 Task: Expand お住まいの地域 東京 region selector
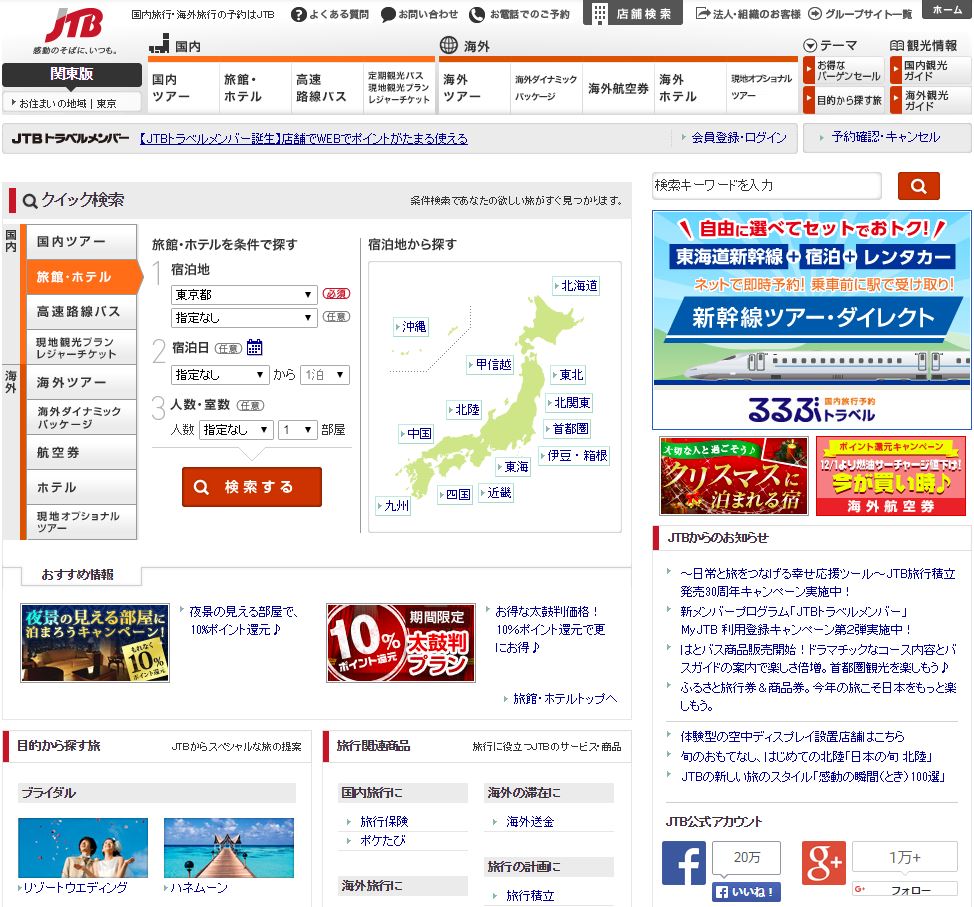[x=72, y=103]
